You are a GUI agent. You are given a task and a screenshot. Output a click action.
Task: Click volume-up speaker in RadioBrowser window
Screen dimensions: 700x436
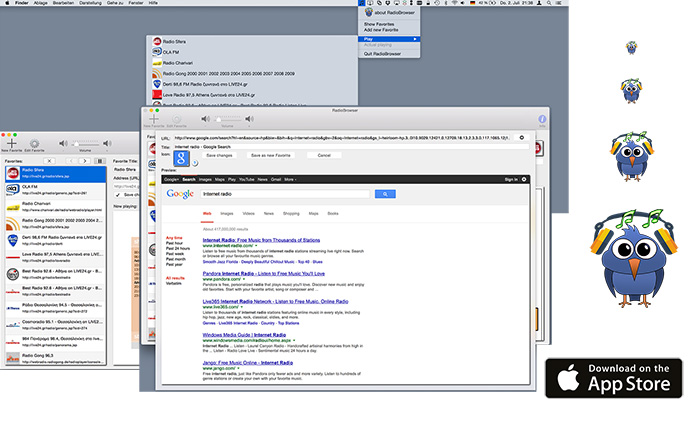[249, 119]
